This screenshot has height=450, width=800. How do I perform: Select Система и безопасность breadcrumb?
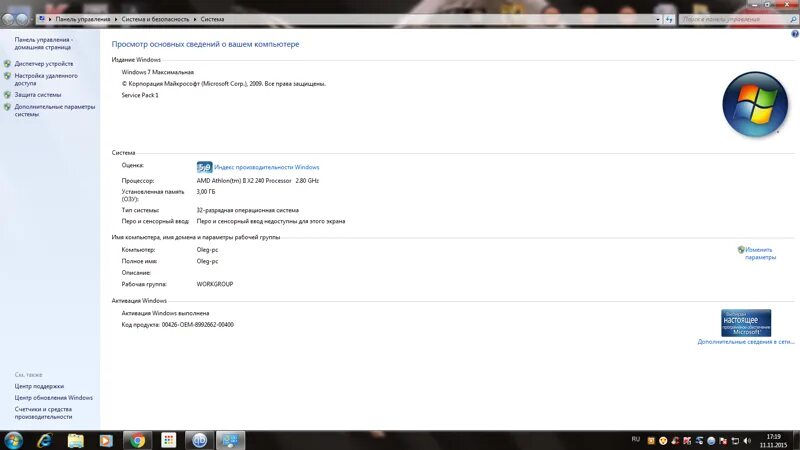click(x=155, y=19)
